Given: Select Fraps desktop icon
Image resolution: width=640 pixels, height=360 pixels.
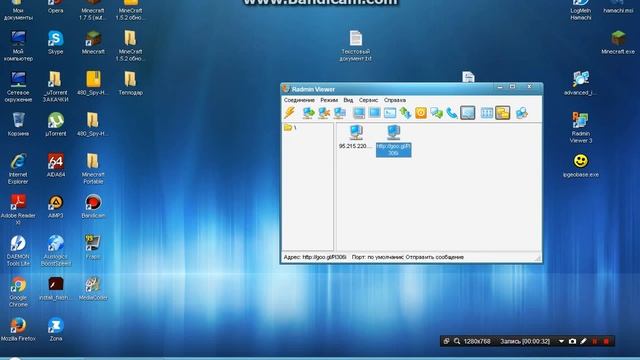Looking at the screenshot, I should click(x=93, y=247).
